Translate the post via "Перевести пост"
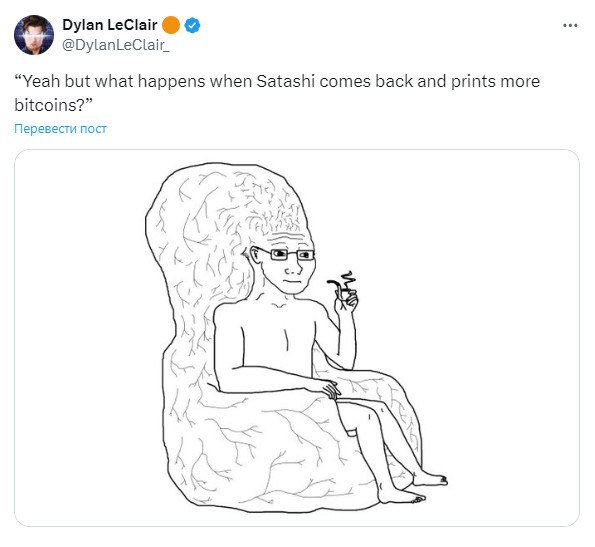Viewport: 595px width, 547px height. [60, 129]
